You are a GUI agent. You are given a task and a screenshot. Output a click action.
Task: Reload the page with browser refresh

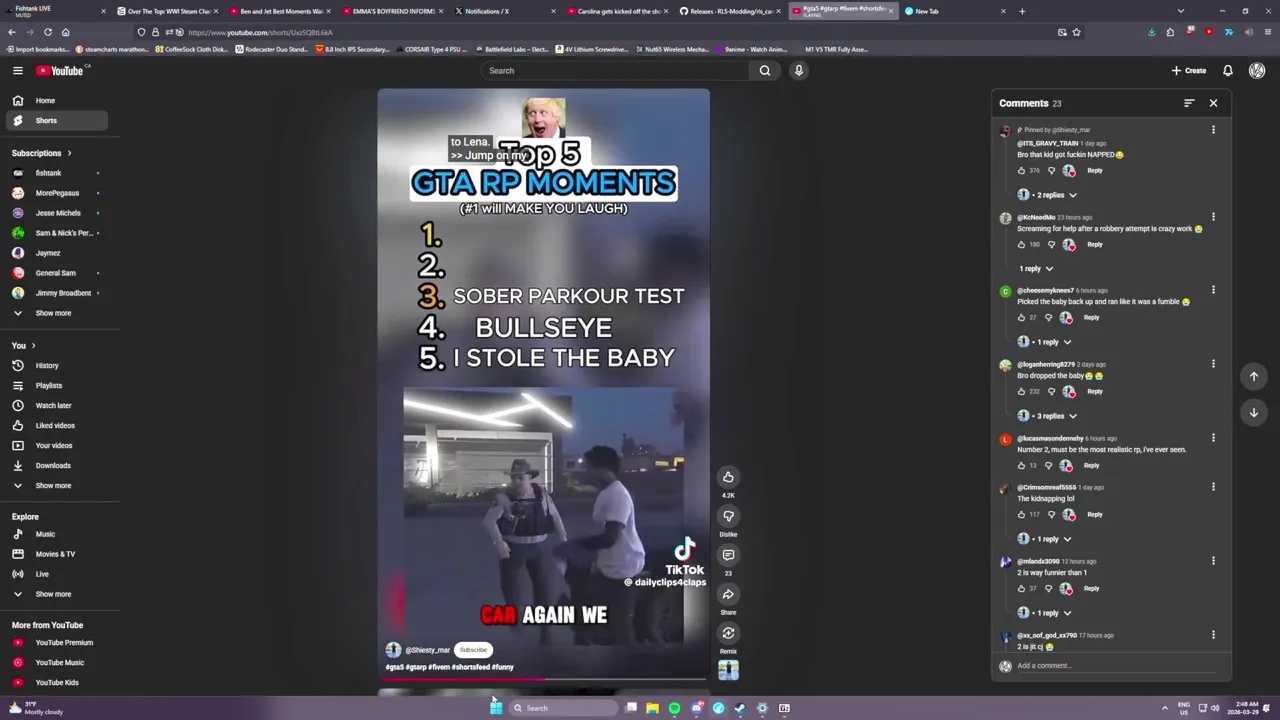[x=47, y=32]
